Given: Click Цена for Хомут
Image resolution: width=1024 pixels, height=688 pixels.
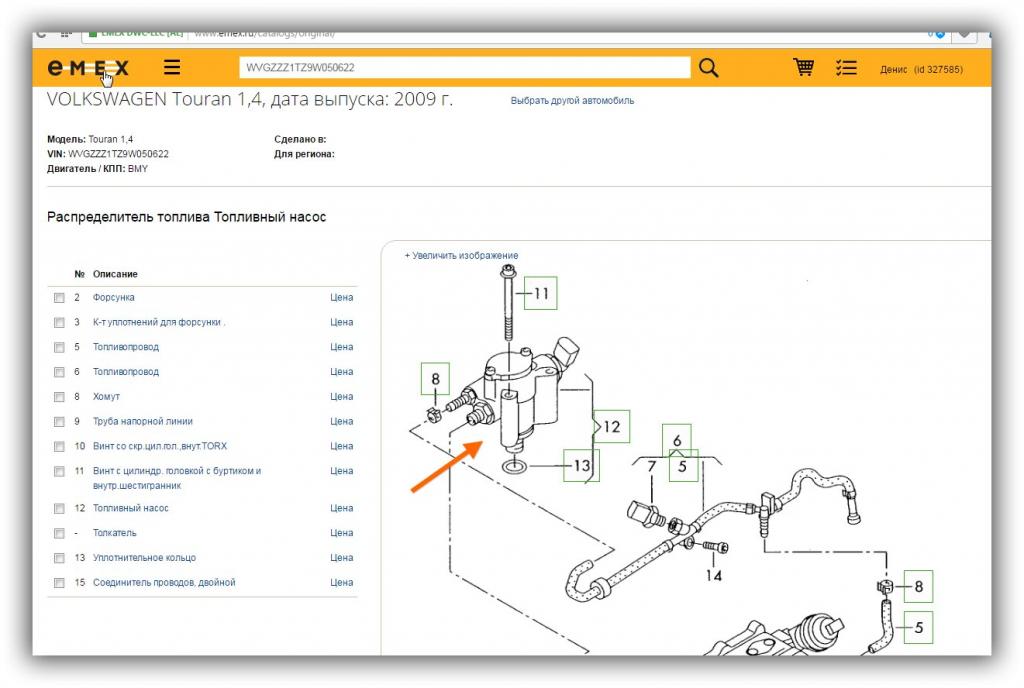Looking at the screenshot, I should tap(342, 396).
